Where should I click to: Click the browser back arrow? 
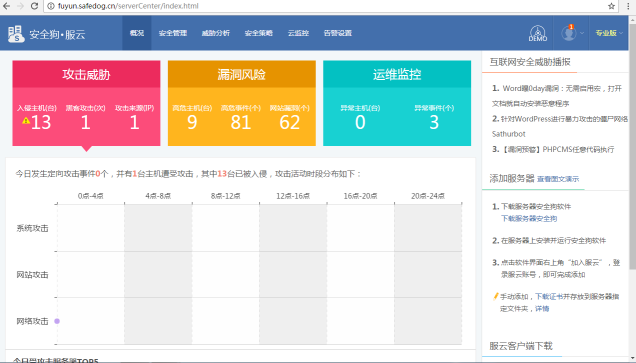click(x=6, y=6)
